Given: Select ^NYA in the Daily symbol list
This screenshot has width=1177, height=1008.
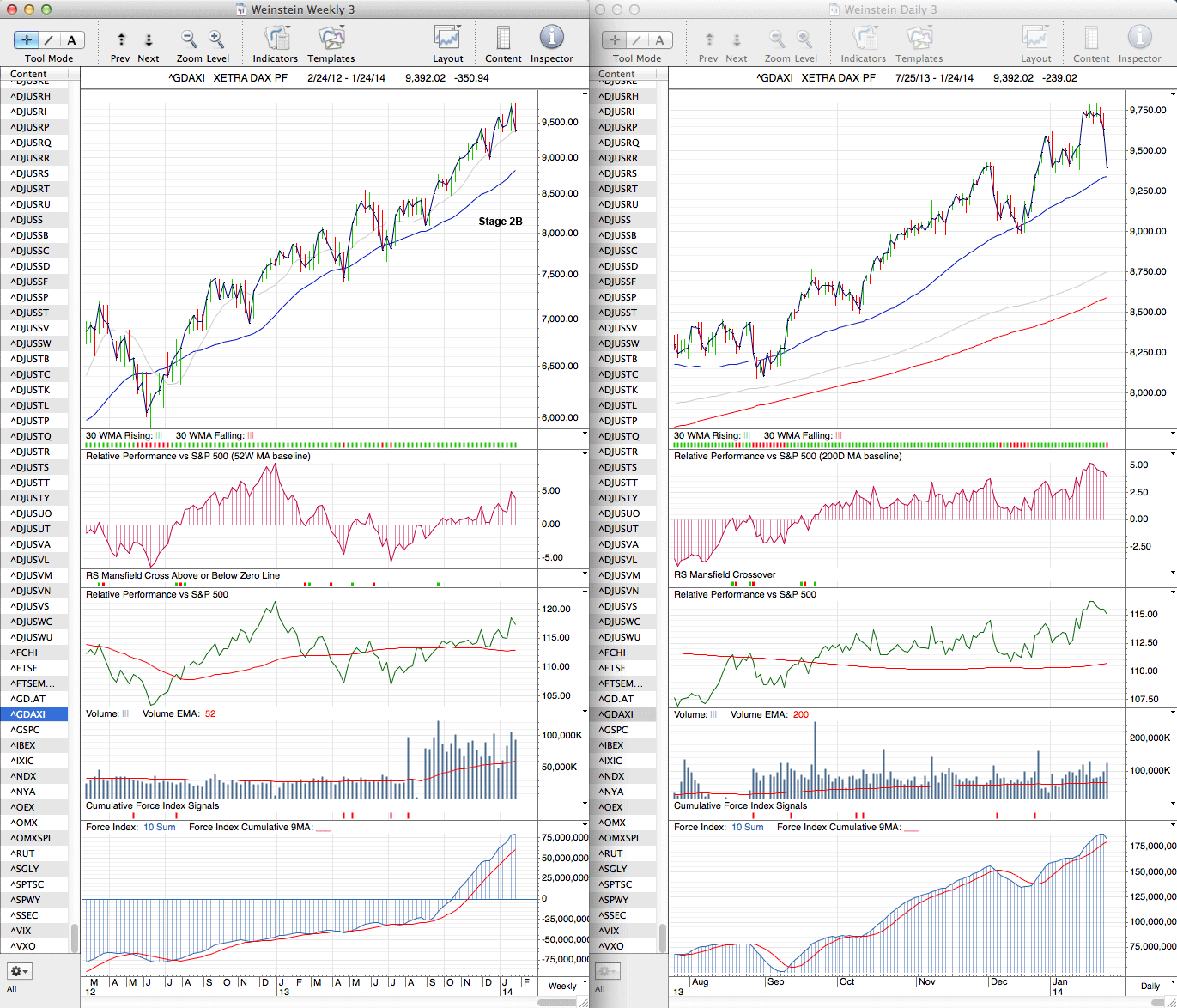Looking at the screenshot, I should pyautogui.click(x=623, y=792).
